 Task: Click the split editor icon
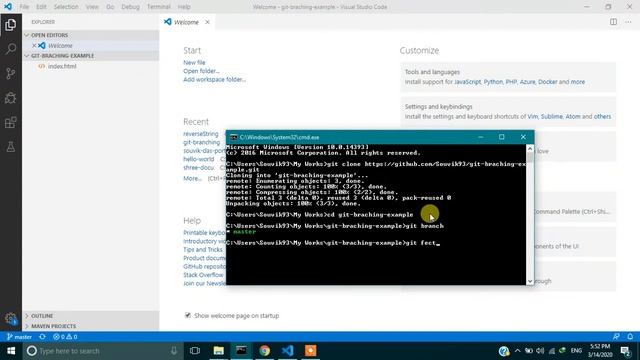pyautogui.click(x=613, y=22)
